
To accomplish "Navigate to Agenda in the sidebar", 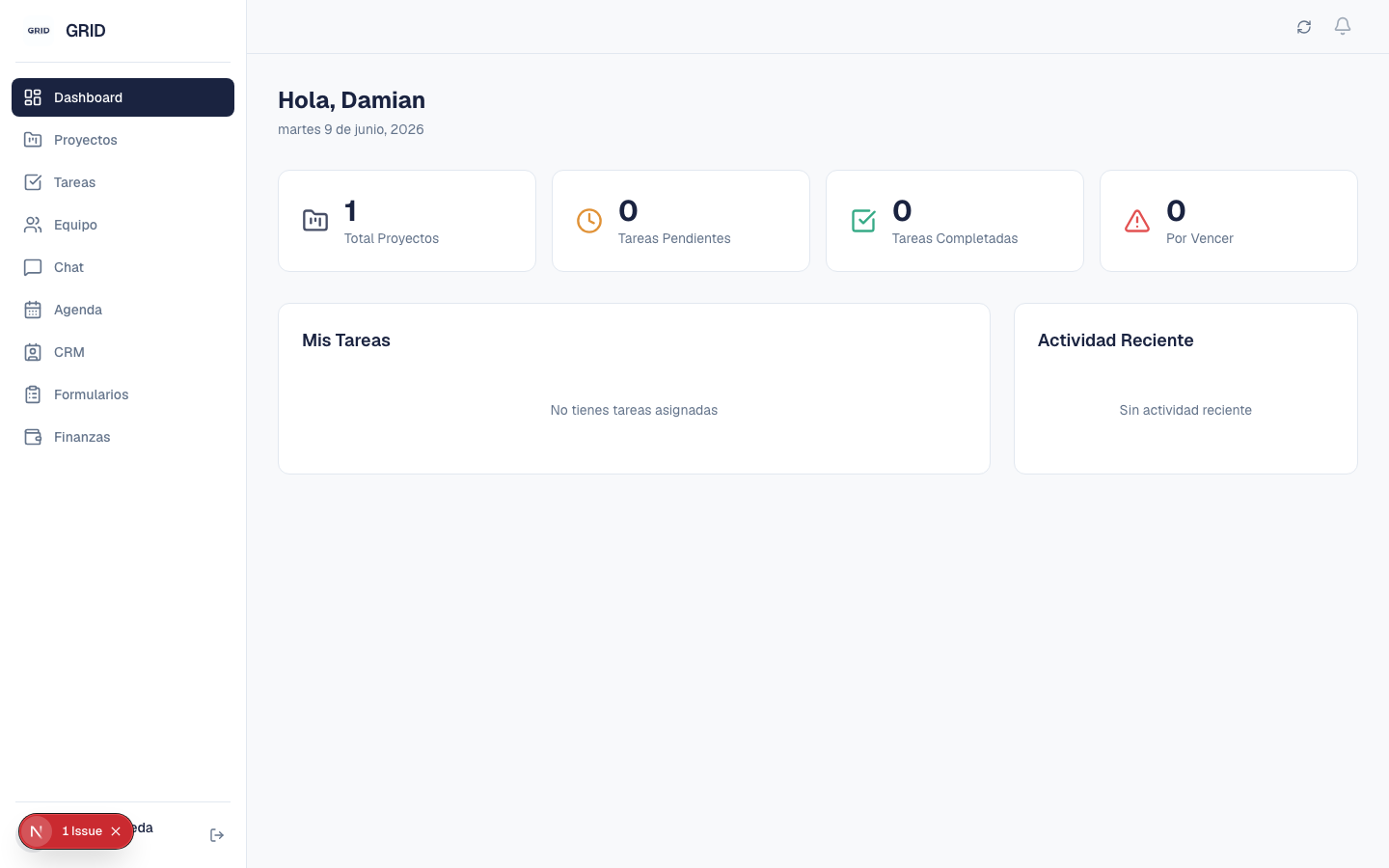I will [x=123, y=310].
